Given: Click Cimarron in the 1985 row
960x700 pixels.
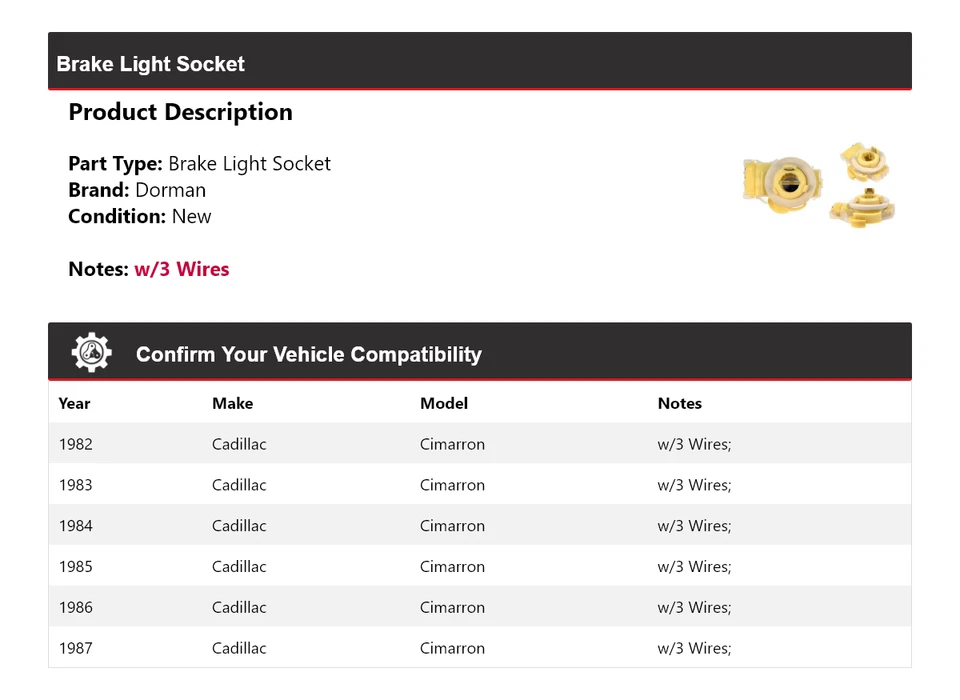Looking at the screenshot, I should click(452, 567).
